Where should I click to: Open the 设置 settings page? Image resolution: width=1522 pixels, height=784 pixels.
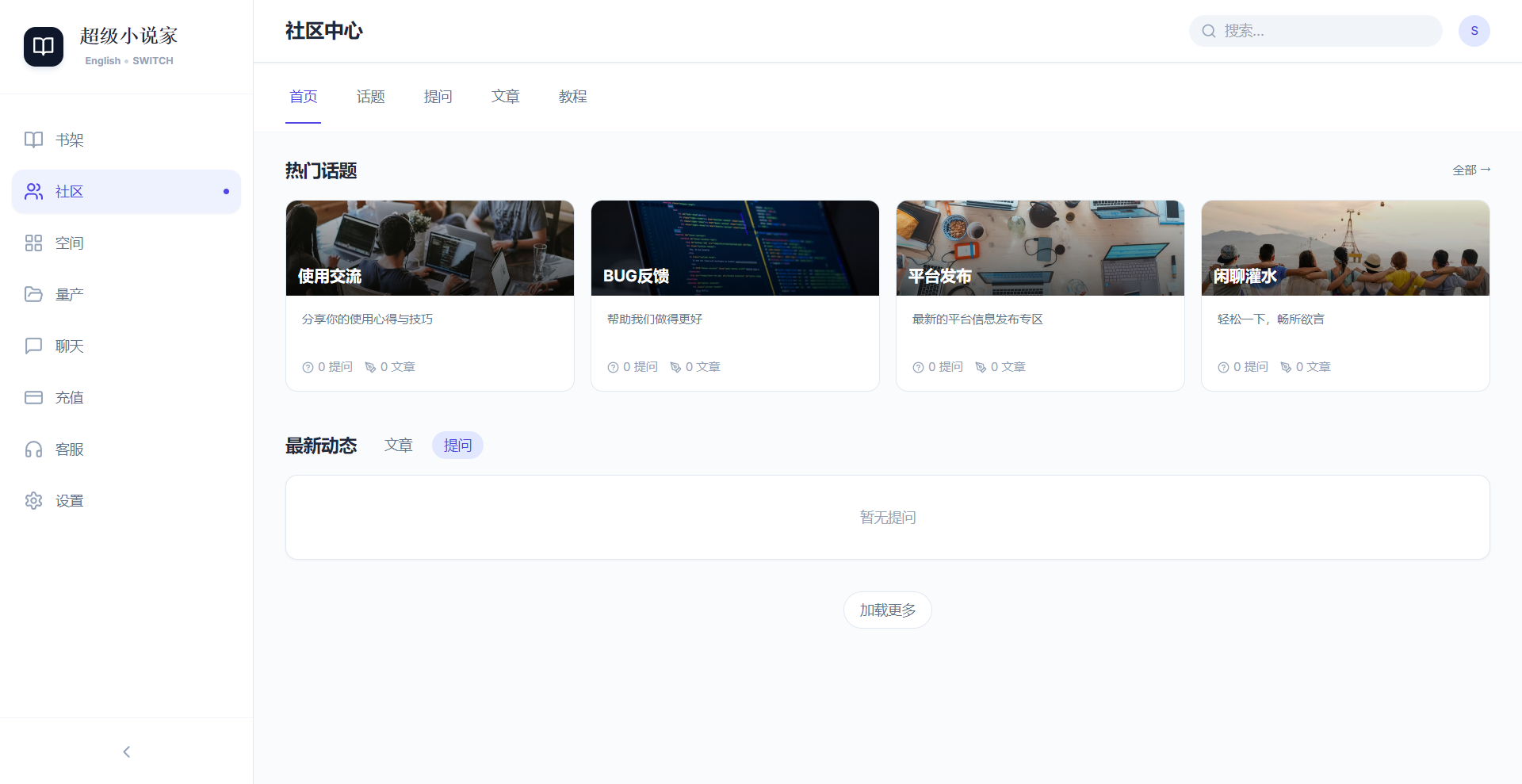[x=69, y=500]
